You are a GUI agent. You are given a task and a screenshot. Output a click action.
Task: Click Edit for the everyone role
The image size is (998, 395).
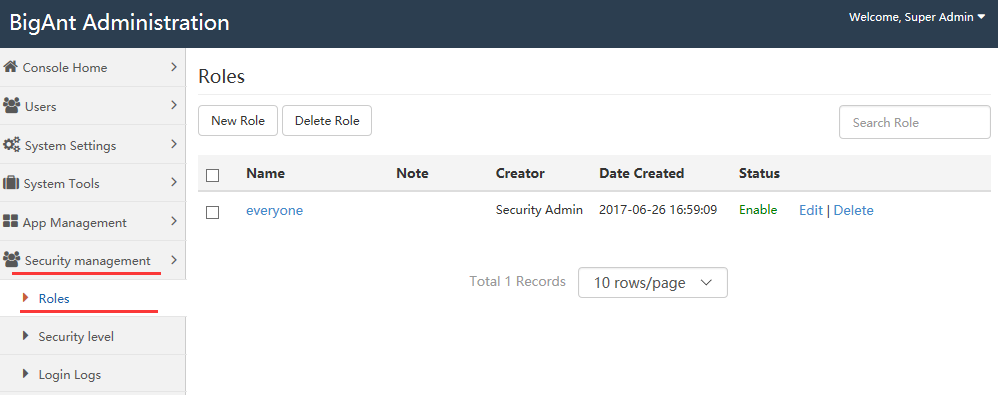point(811,211)
